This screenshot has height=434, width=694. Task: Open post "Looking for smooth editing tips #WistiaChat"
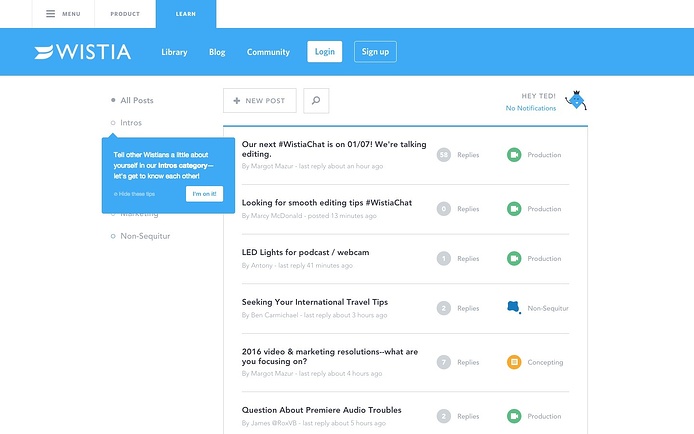click(327, 203)
